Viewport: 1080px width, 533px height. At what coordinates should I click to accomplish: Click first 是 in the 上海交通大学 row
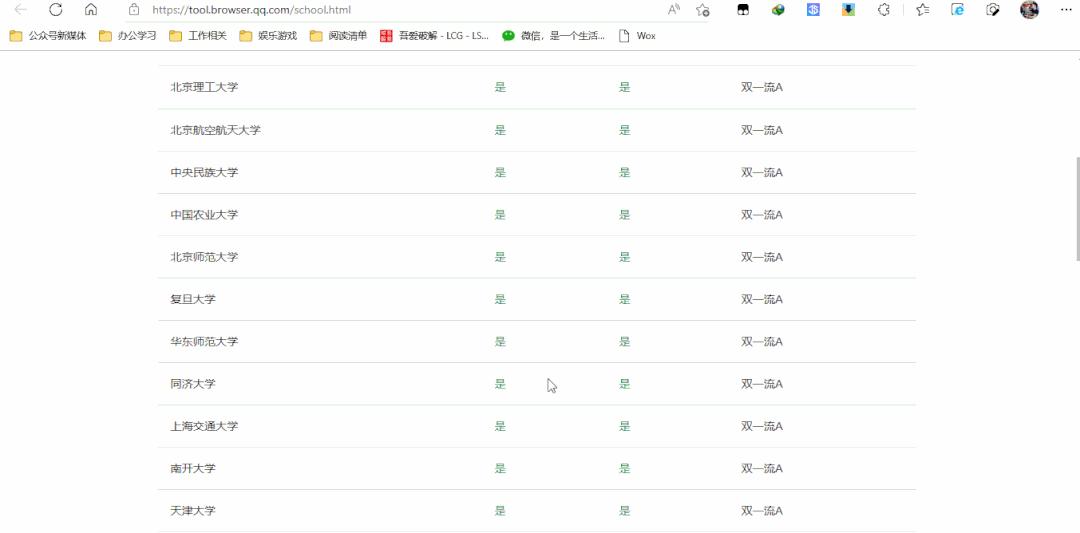[500, 426]
